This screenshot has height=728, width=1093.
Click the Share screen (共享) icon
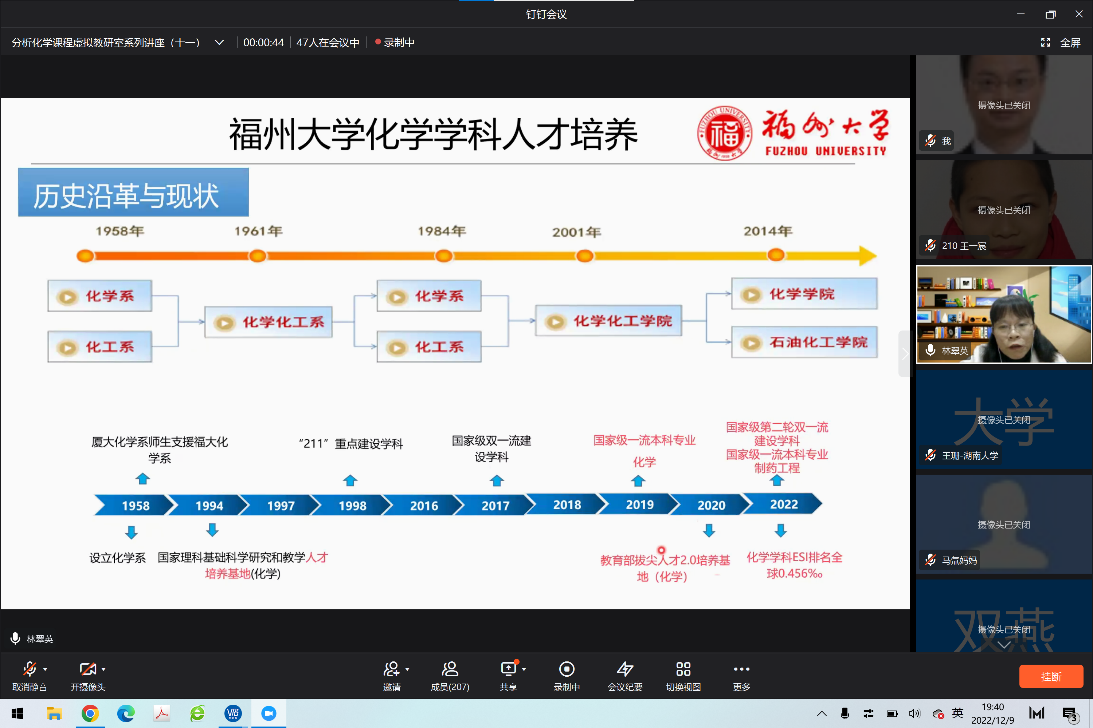click(x=508, y=669)
